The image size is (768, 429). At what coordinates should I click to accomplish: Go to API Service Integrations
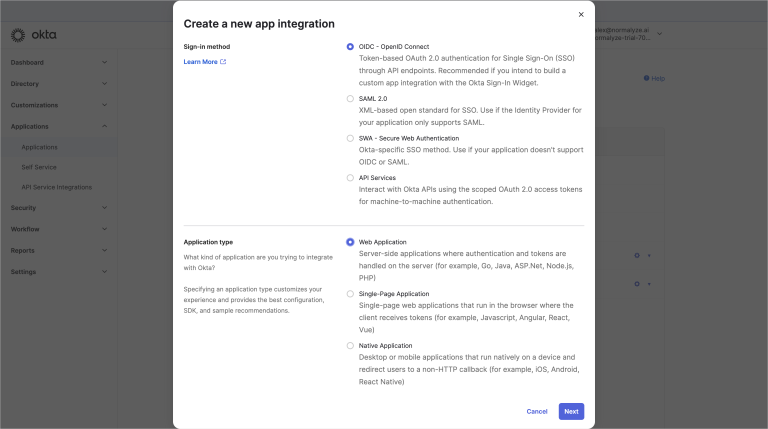tap(57, 187)
